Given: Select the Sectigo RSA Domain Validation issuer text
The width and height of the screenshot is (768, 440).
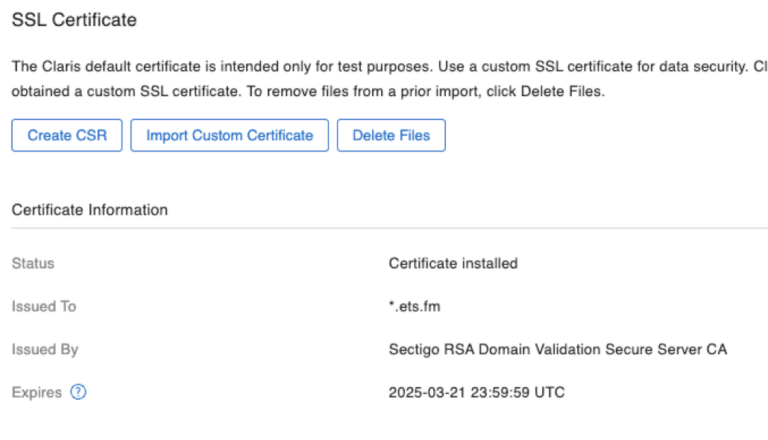Looking at the screenshot, I should coord(557,350).
